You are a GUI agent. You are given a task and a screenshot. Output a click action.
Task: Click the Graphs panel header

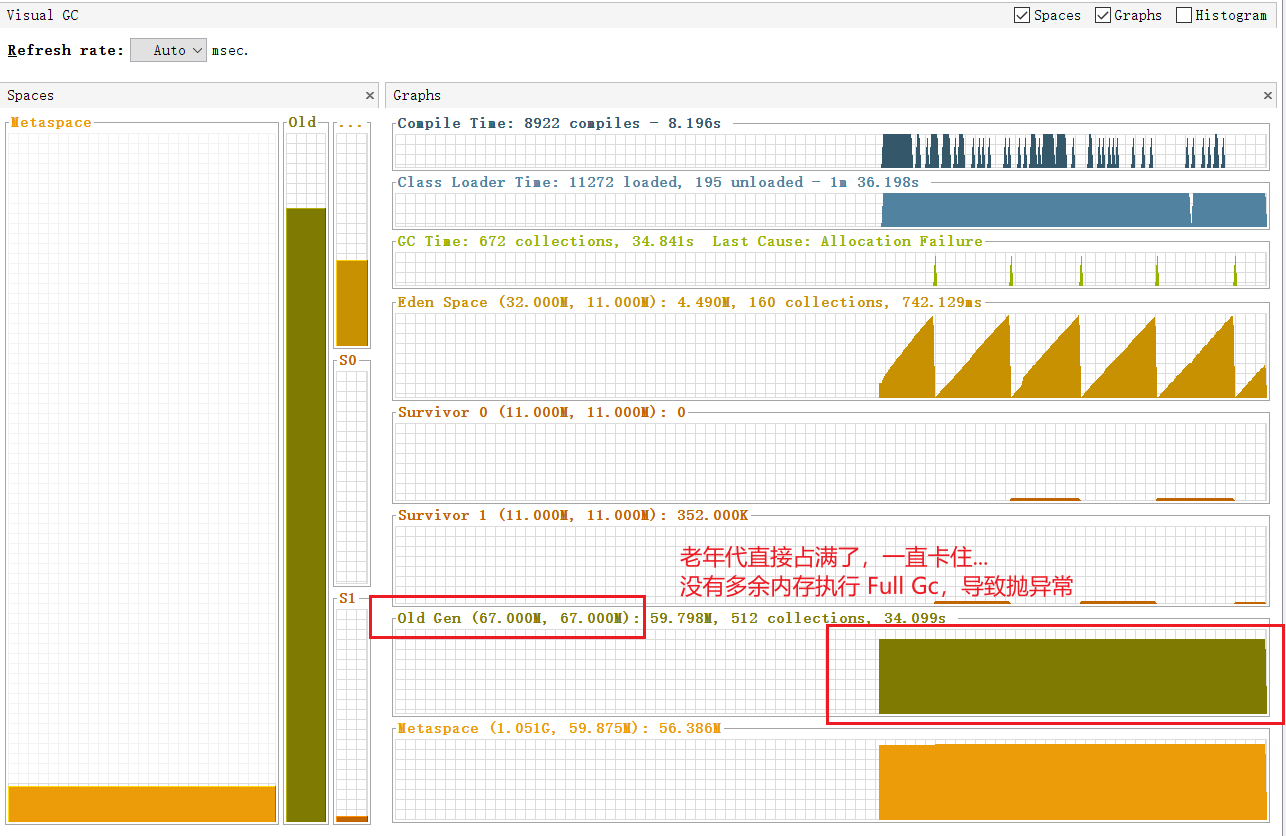pyautogui.click(x=416, y=95)
